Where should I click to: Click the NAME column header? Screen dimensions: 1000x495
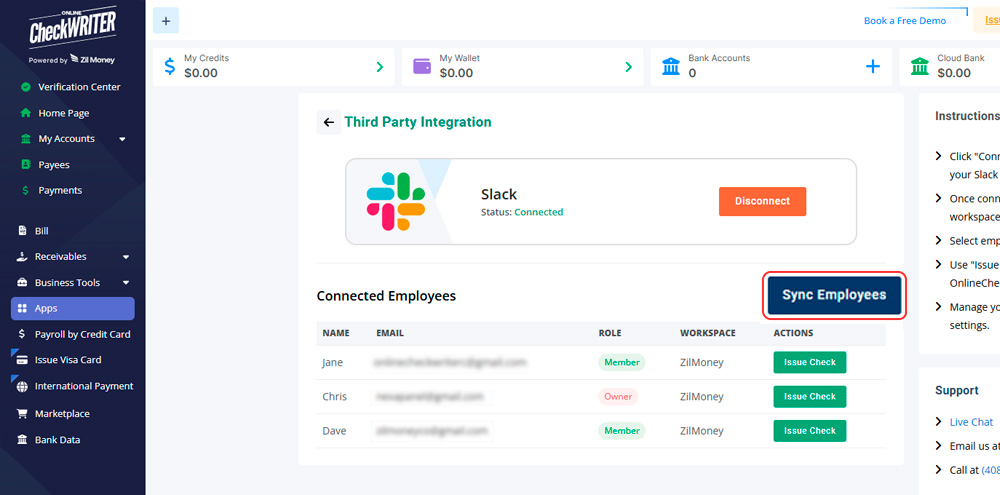tap(335, 333)
